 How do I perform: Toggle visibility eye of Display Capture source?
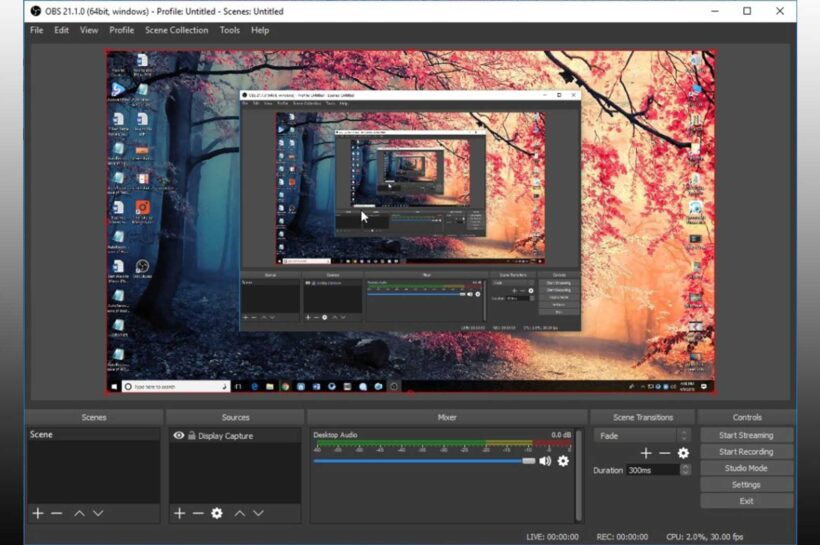tap(179, 435)
